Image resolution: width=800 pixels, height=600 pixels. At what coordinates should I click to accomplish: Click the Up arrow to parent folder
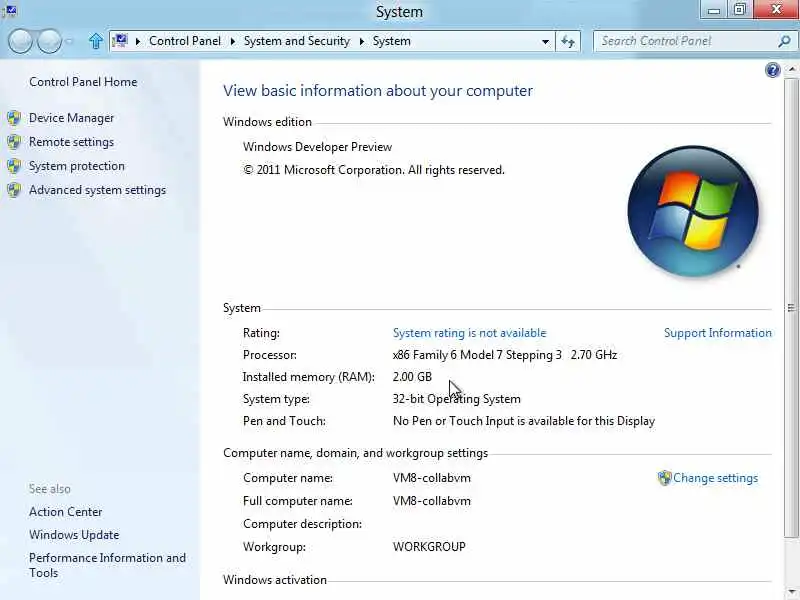tap(95, 41)
